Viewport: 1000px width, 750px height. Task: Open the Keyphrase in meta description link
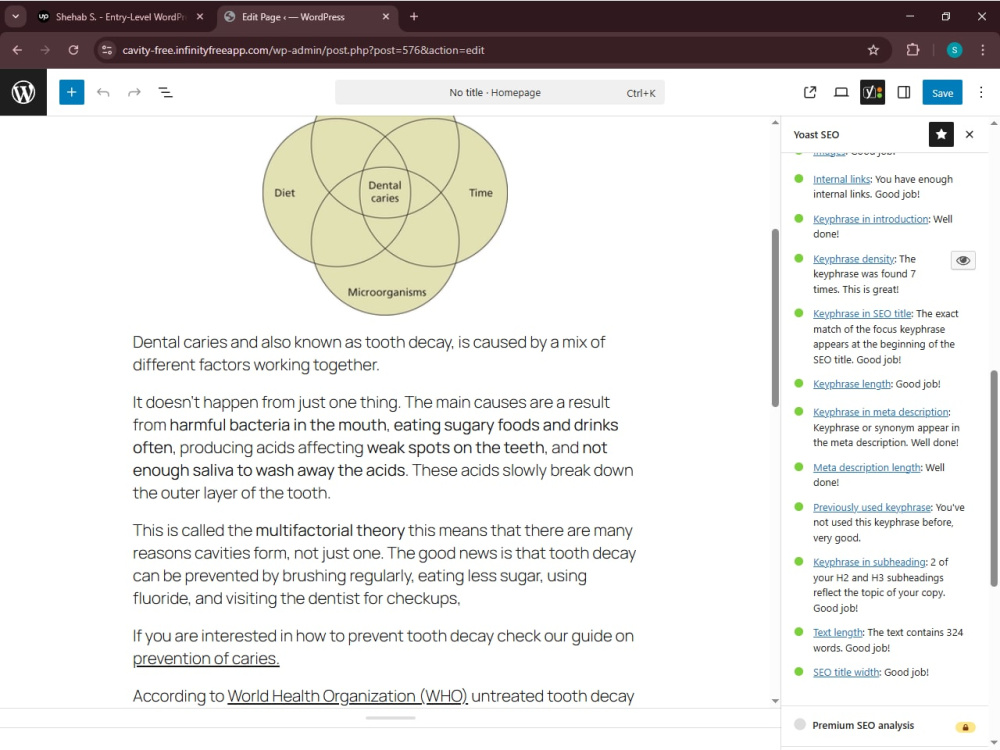pos(880,411)
